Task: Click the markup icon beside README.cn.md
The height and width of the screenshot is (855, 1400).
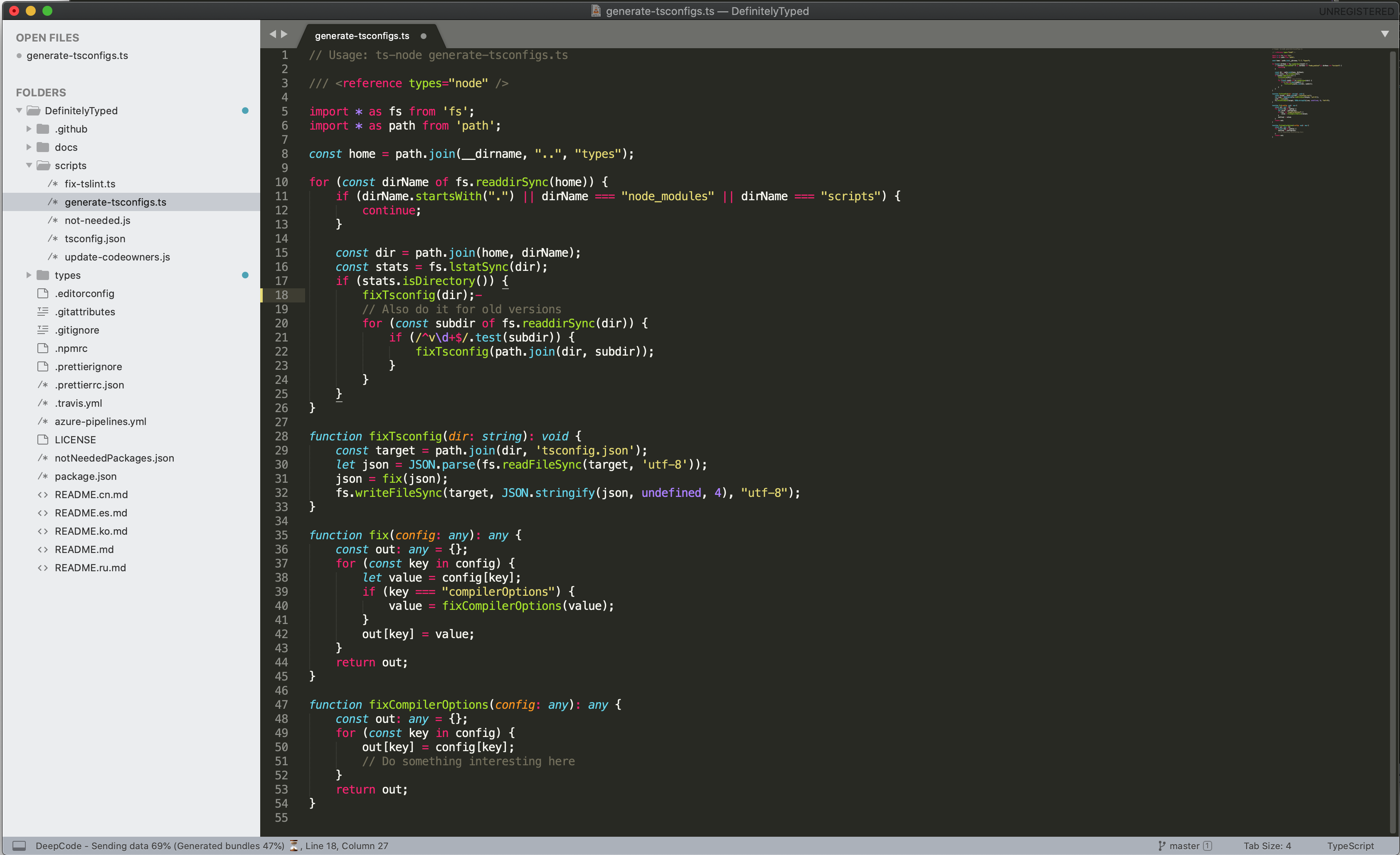Action: 43,494
